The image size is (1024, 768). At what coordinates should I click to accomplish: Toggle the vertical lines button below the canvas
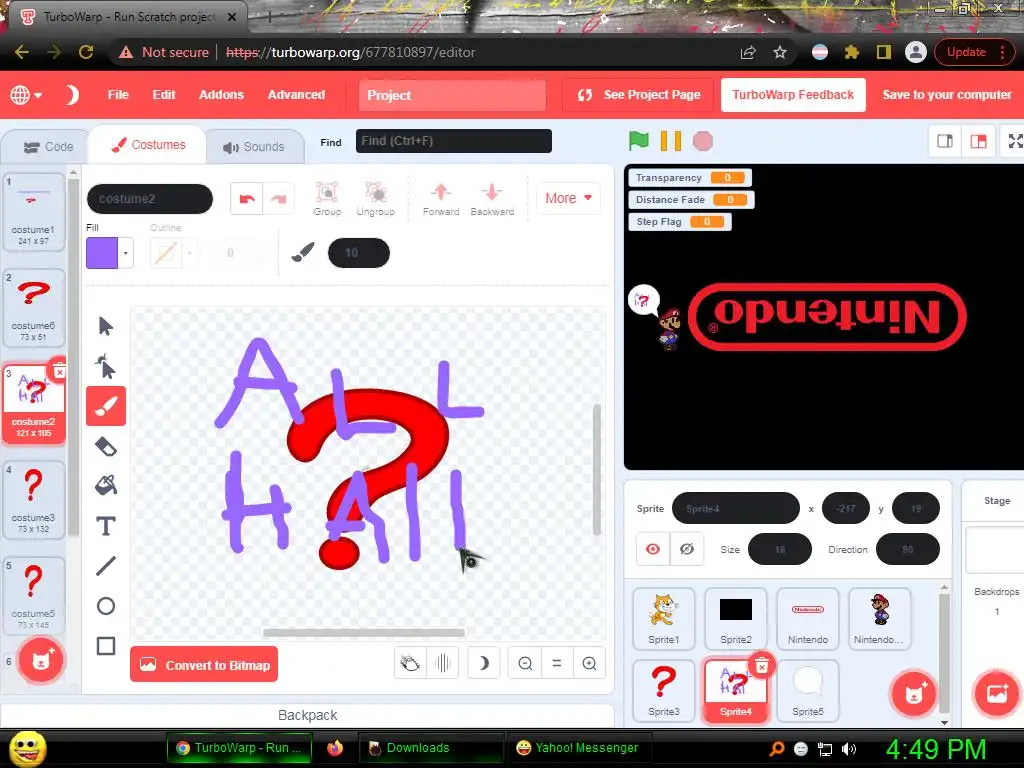click(443, 664)
